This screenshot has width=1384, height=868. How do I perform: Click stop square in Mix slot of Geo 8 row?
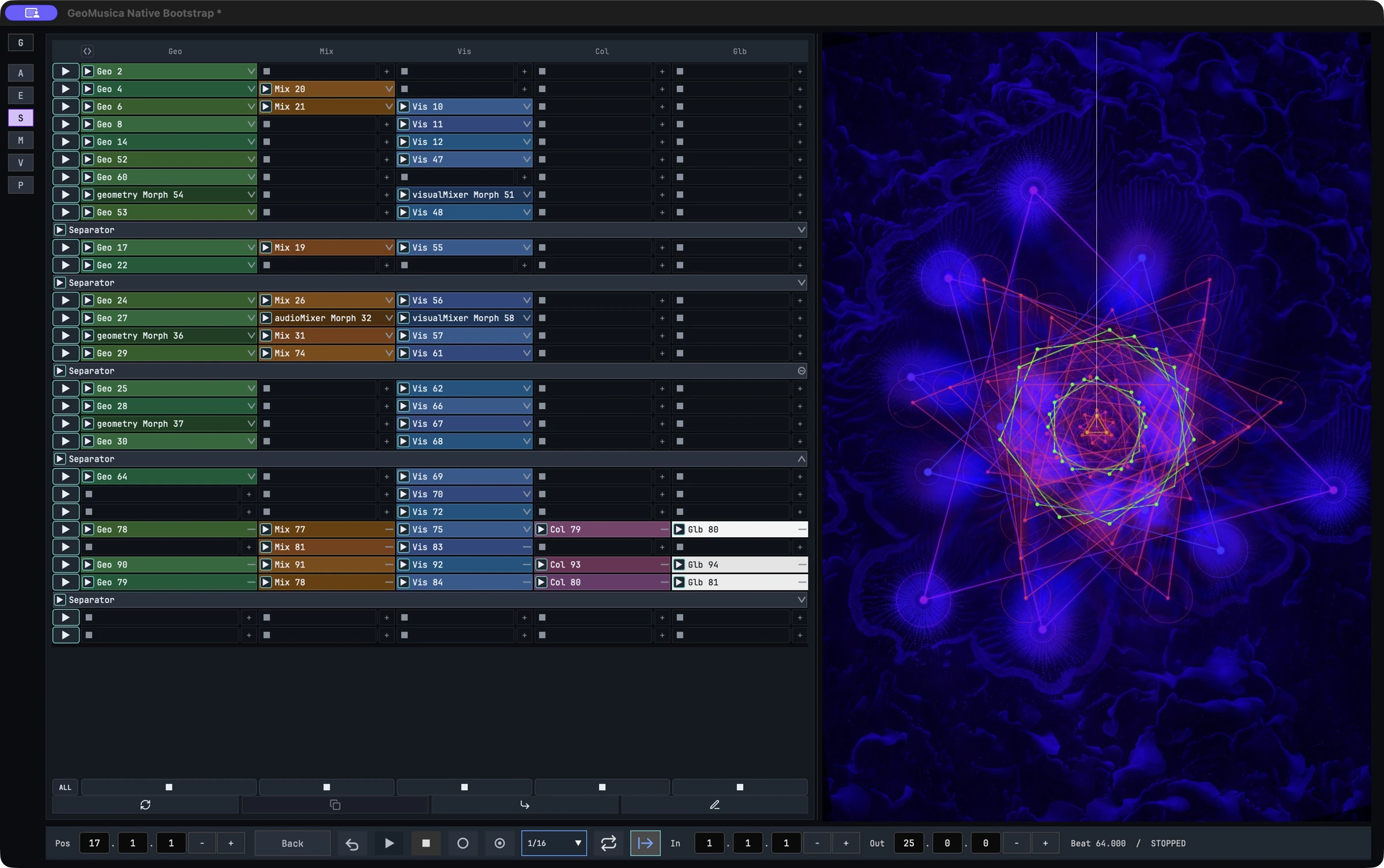[x=266, y=124]
